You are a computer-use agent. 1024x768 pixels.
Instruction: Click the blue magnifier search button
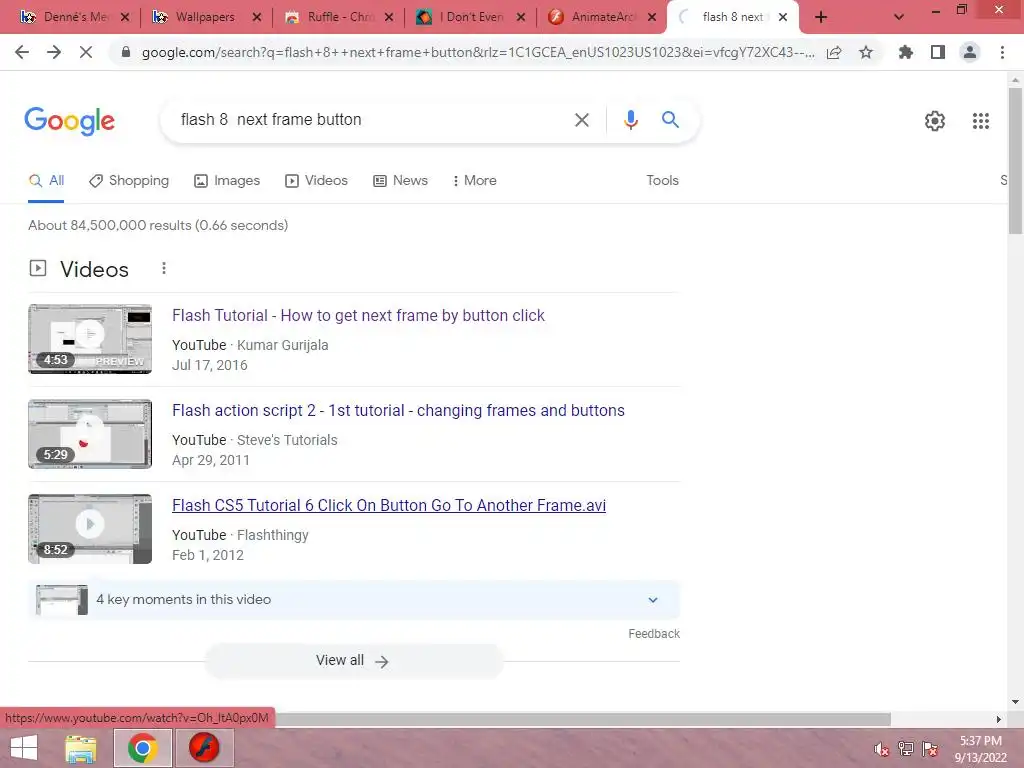coord(670,120)
